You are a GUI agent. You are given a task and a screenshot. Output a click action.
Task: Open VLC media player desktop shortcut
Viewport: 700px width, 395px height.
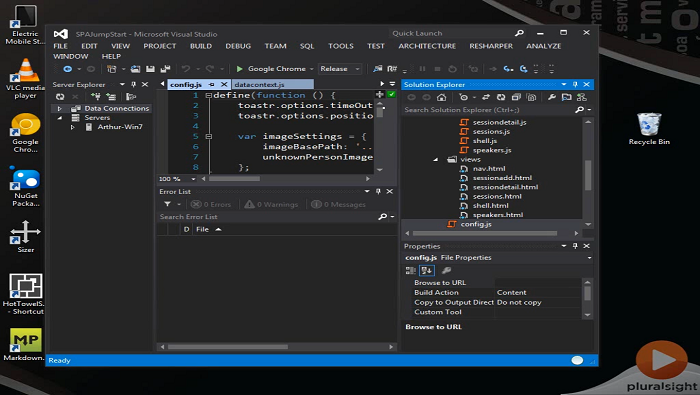click(x=25, y=79)
